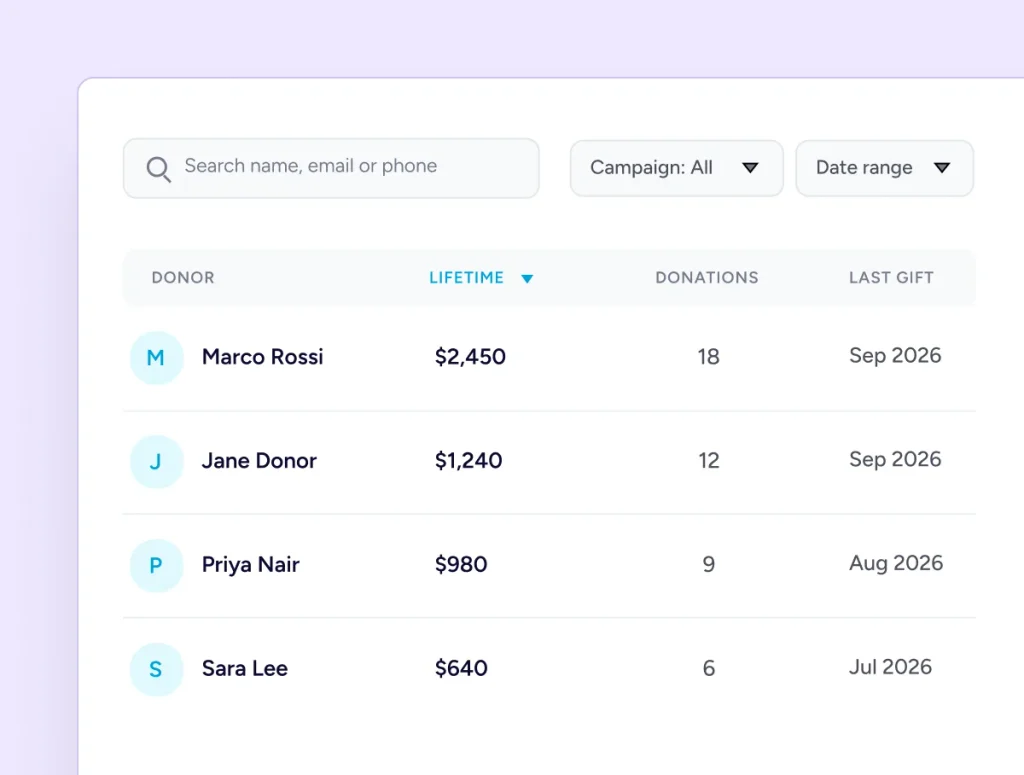1024x775 pixels.
Task: Open the Marco Rossi donor name
Action: click(x=263, y=356)
